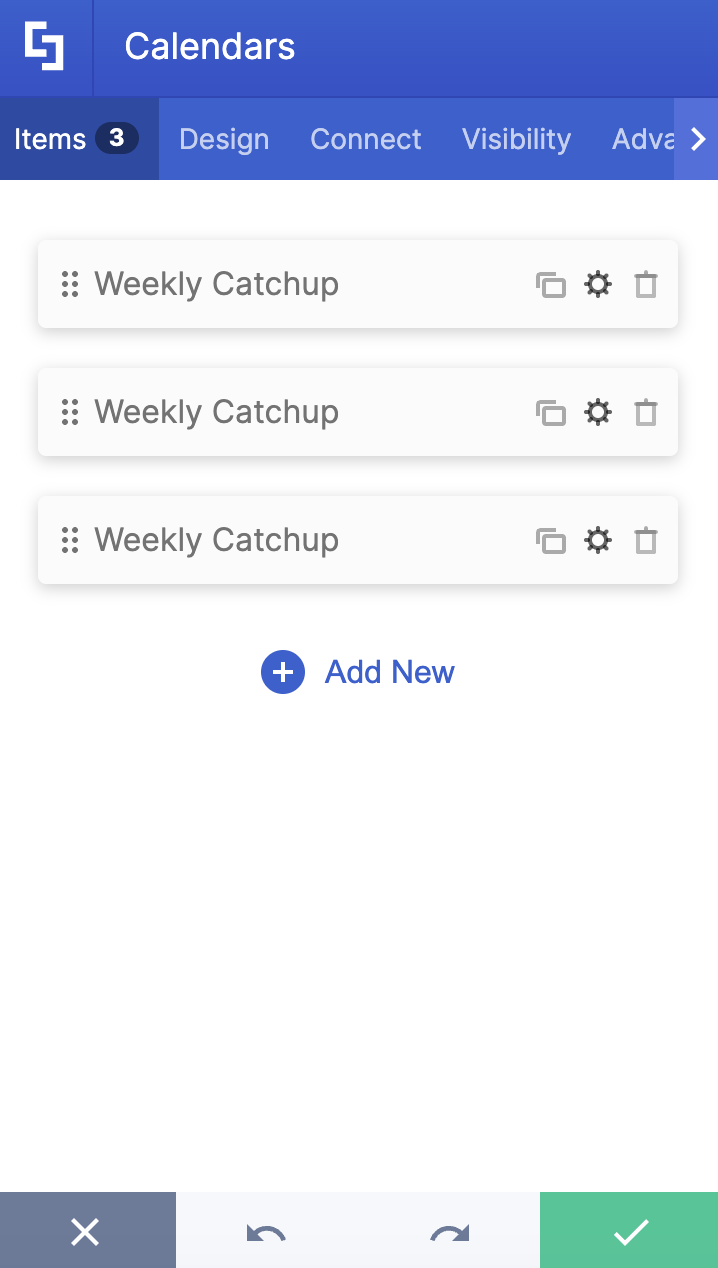Duplicate the second Weekly Catchup item

pyautogui.click(x=551, y=412)
